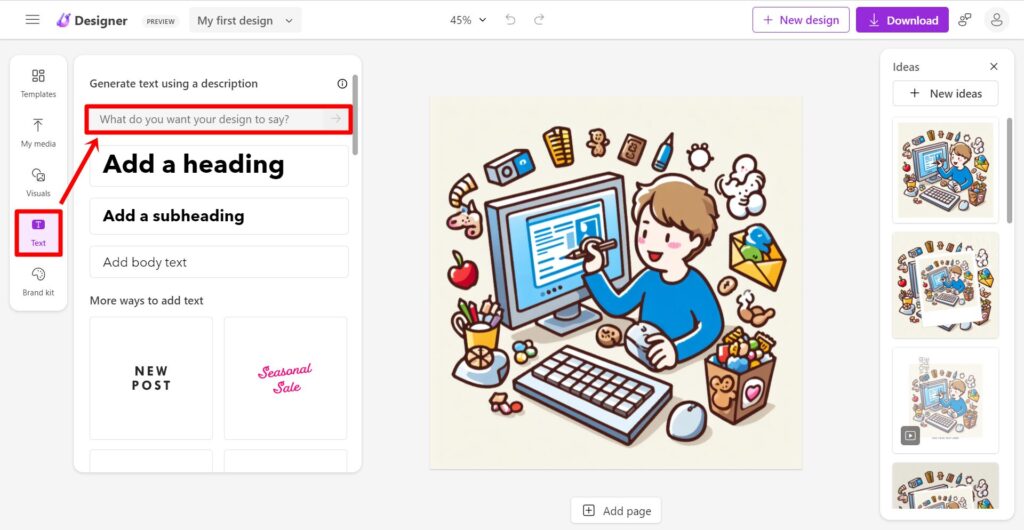Screen dimensions: 1024x530
Task: Open the My media sidebar panel
Action: coord(39,132)
